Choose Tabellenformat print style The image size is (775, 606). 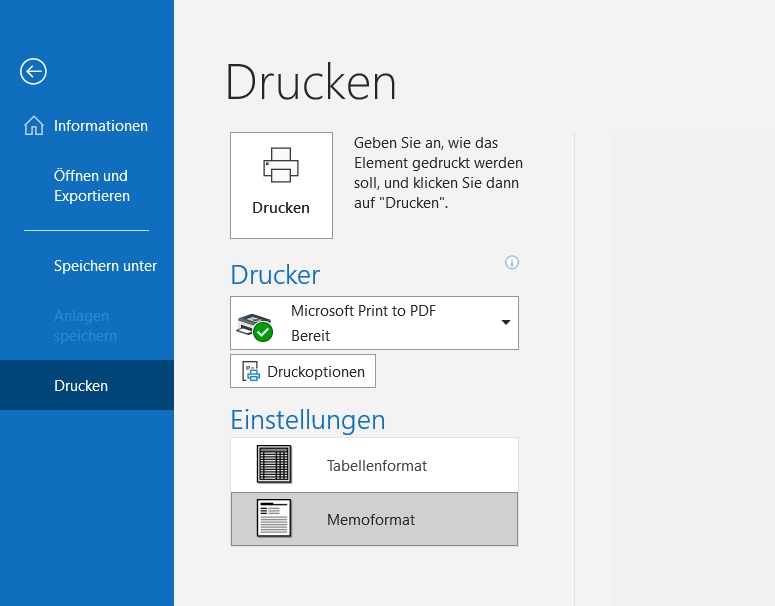click(x=374, y=465)
